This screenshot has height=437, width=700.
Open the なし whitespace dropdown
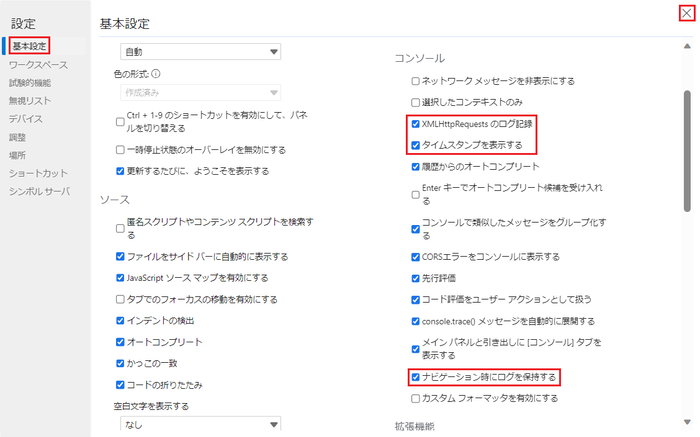(x=200, y=425)
